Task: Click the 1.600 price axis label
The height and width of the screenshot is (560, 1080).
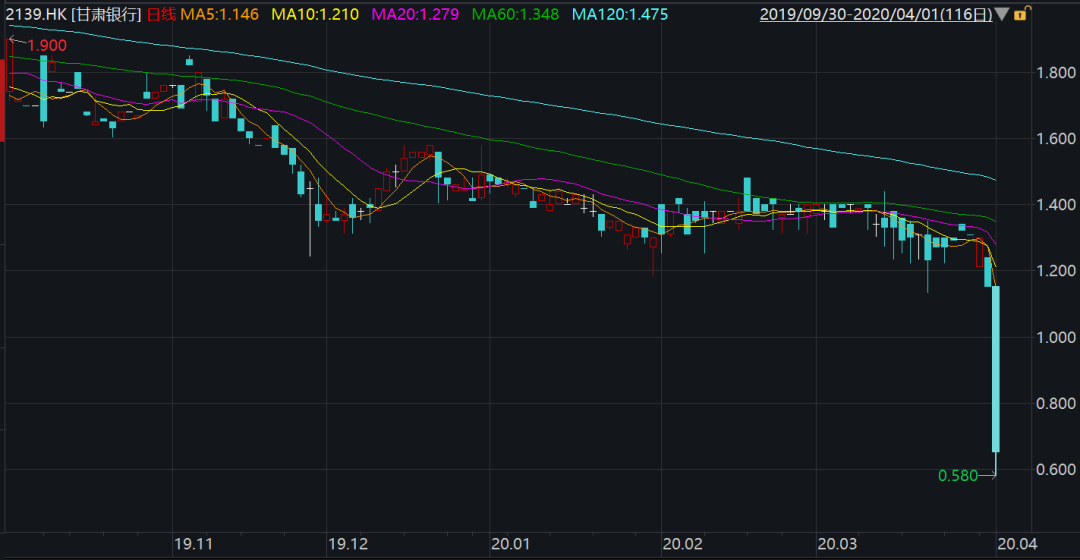Action: point(1056,138)
